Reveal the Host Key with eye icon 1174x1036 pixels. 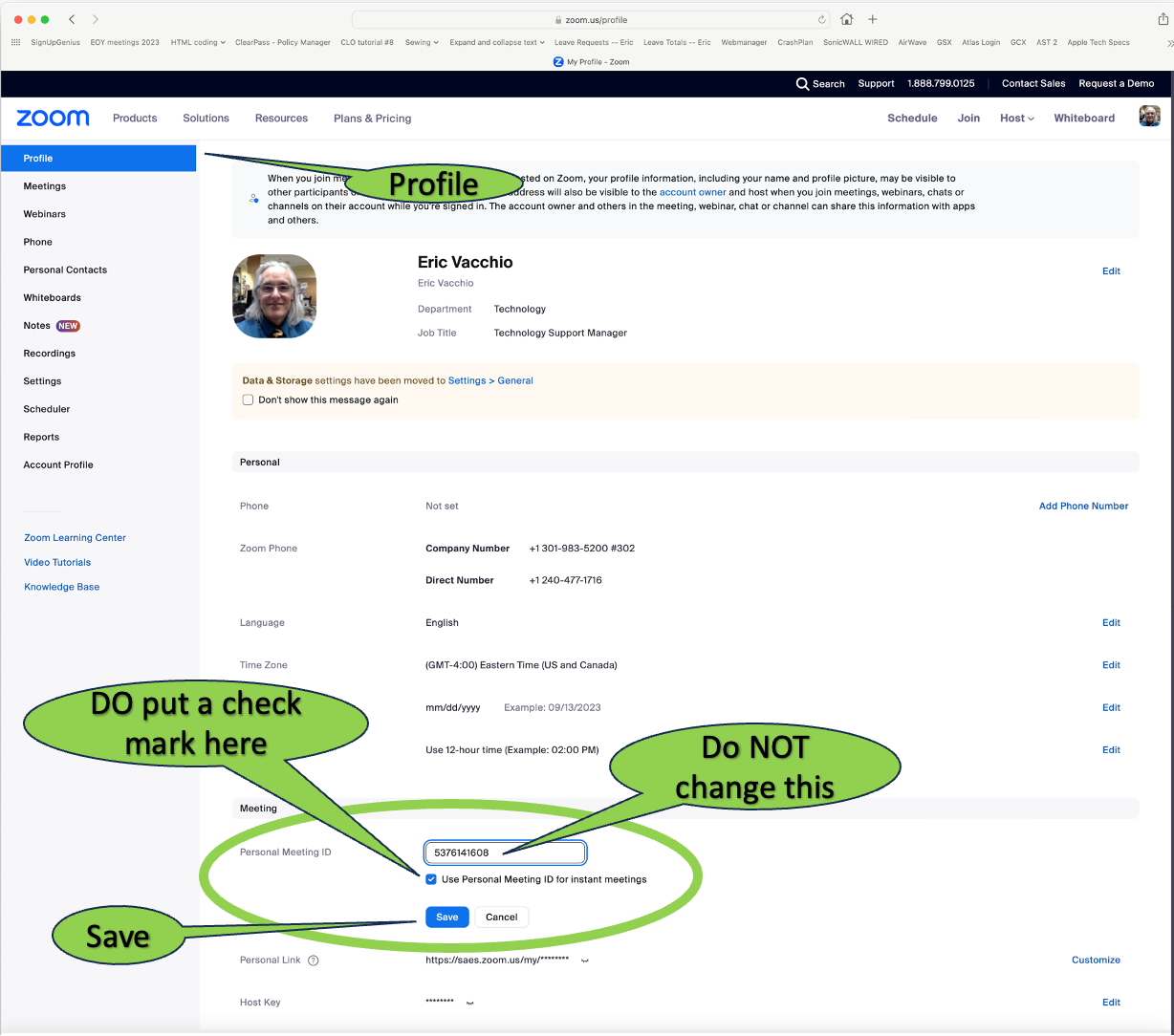pos(469,1003)
